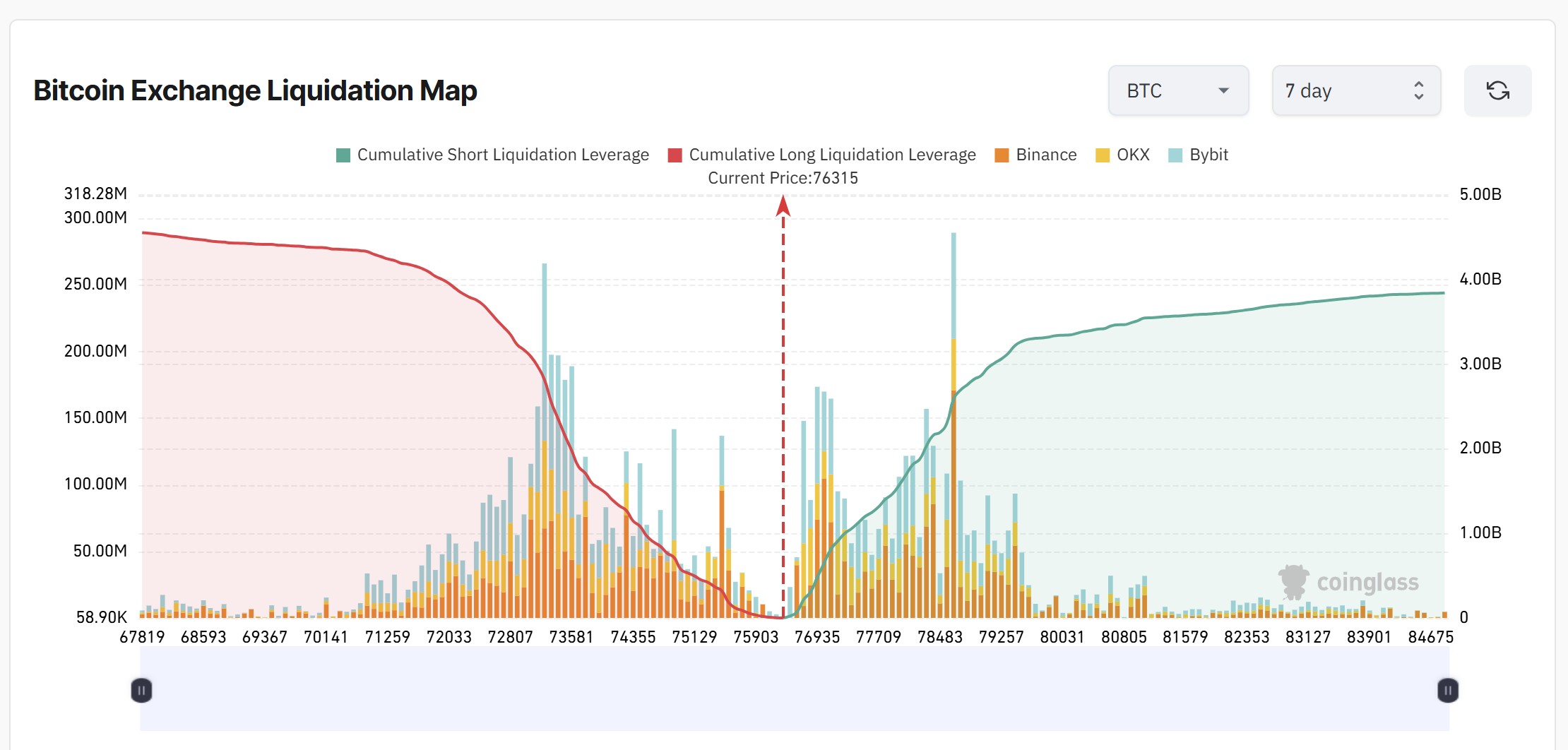The image size is (1568, 750).
Task: Click the BTC dropdown caret arrow
Action: pos(1223,90)
